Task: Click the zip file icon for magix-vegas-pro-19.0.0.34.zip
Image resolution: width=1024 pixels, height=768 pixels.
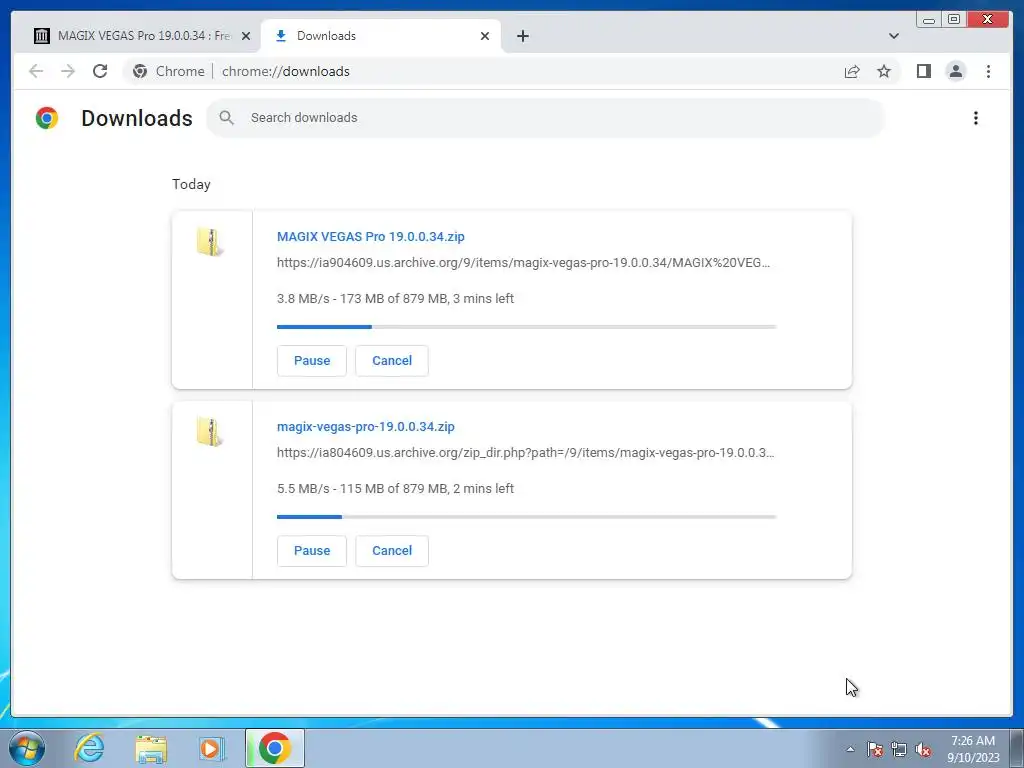Action: [210, 432]
